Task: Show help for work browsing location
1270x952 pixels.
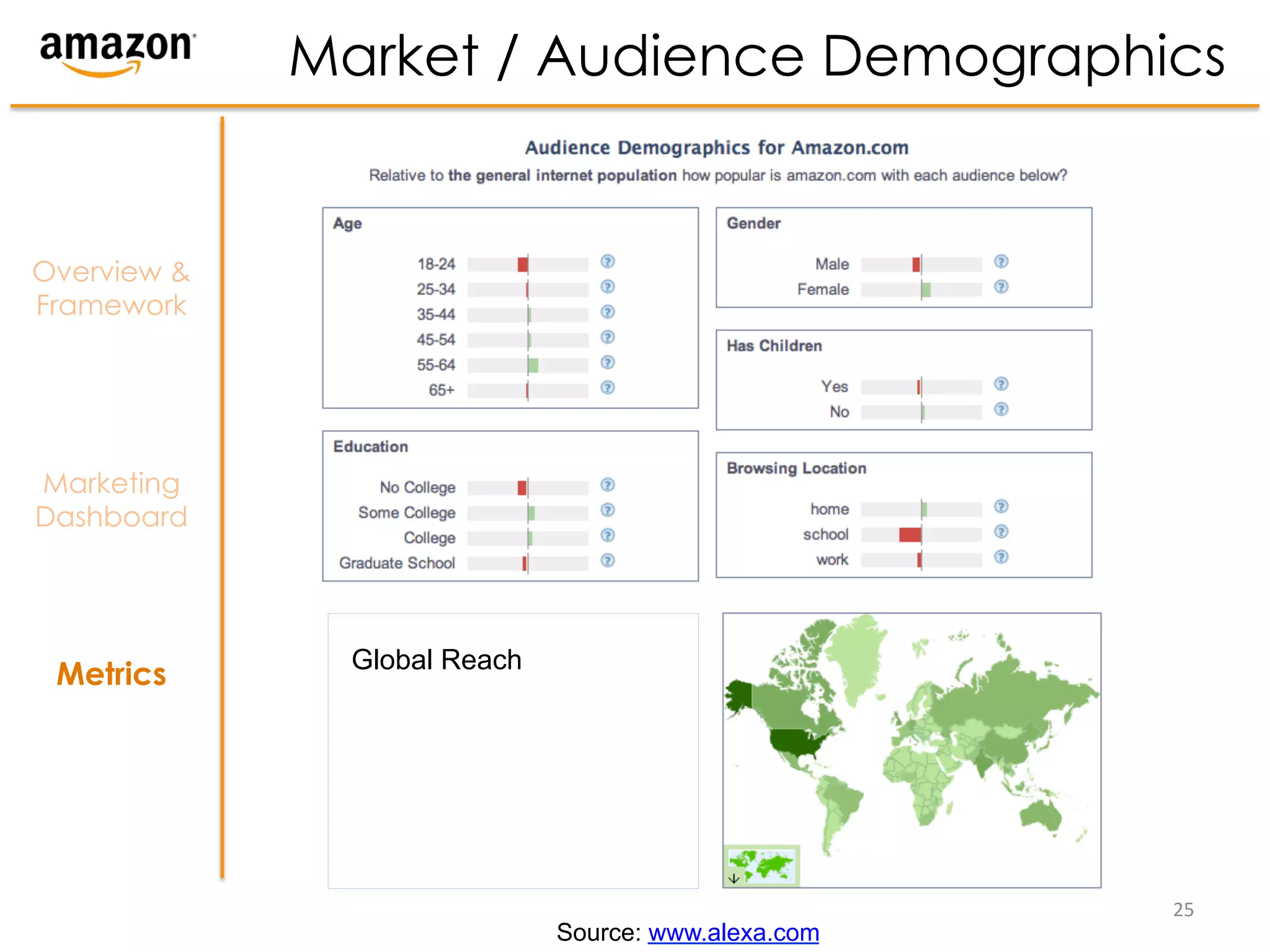Action: click(x=1001, y=557)
